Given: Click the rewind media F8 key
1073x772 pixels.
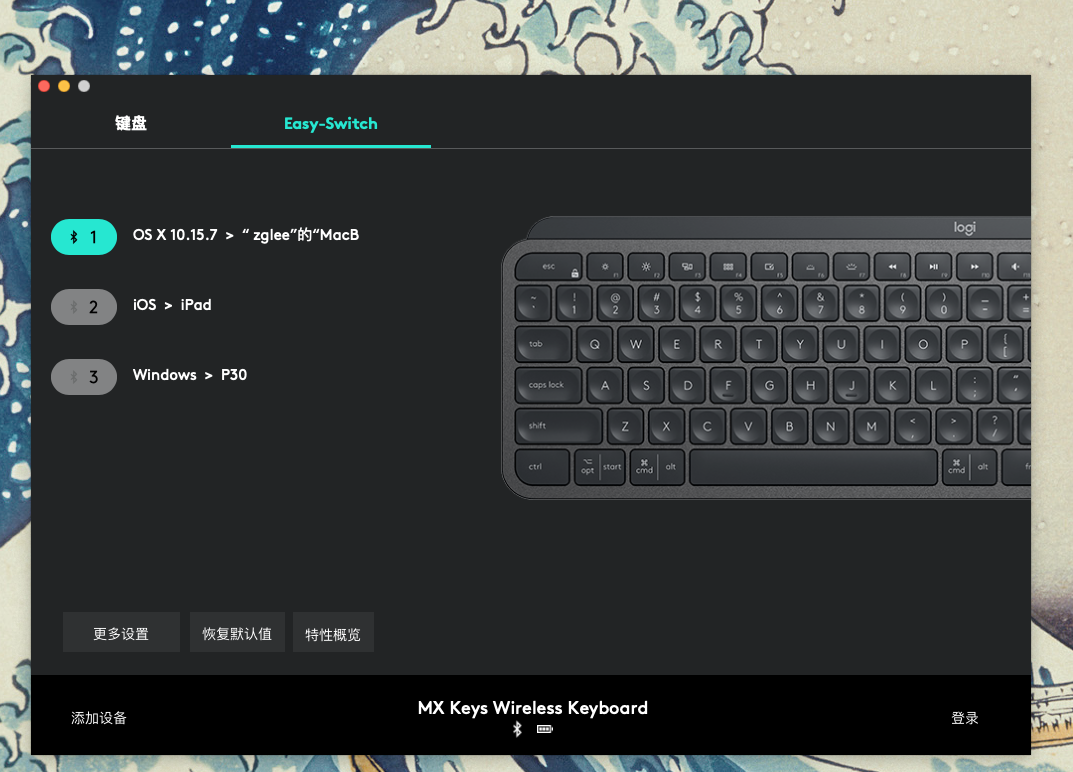Looking at the screenshot, I should [x=892, y=266].
